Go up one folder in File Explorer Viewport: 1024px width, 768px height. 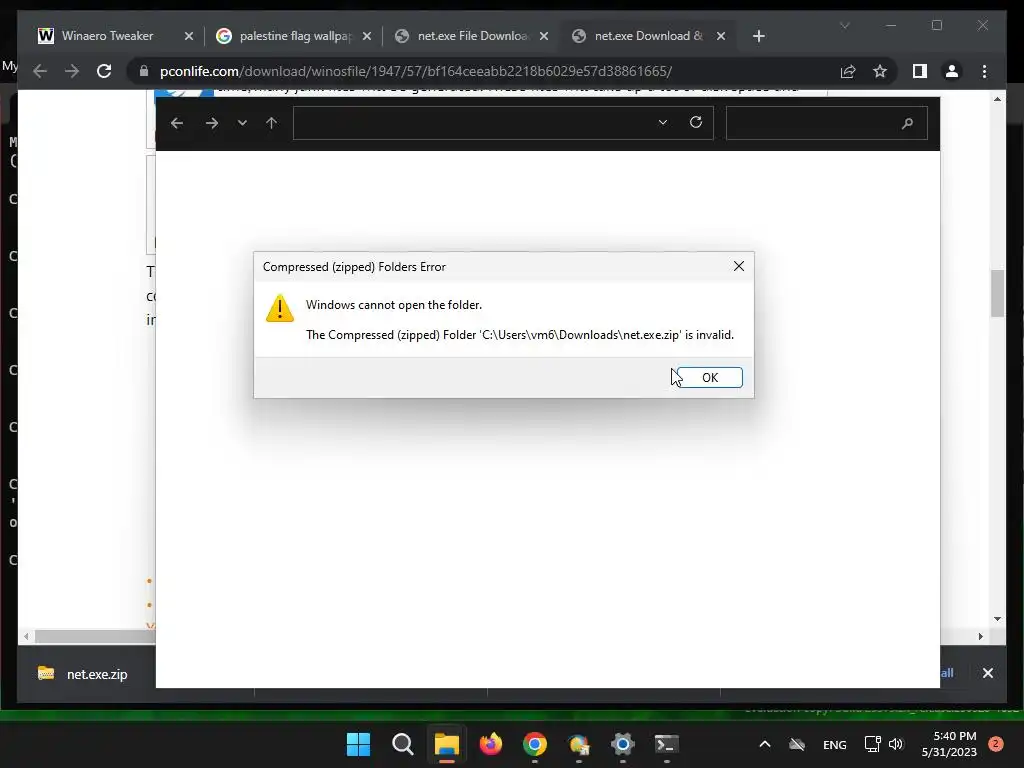click(272, 123)
